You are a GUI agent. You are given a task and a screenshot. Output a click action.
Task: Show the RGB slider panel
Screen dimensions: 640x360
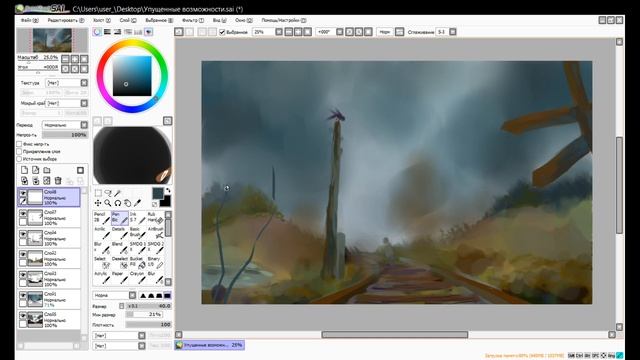tap(107, 32)
